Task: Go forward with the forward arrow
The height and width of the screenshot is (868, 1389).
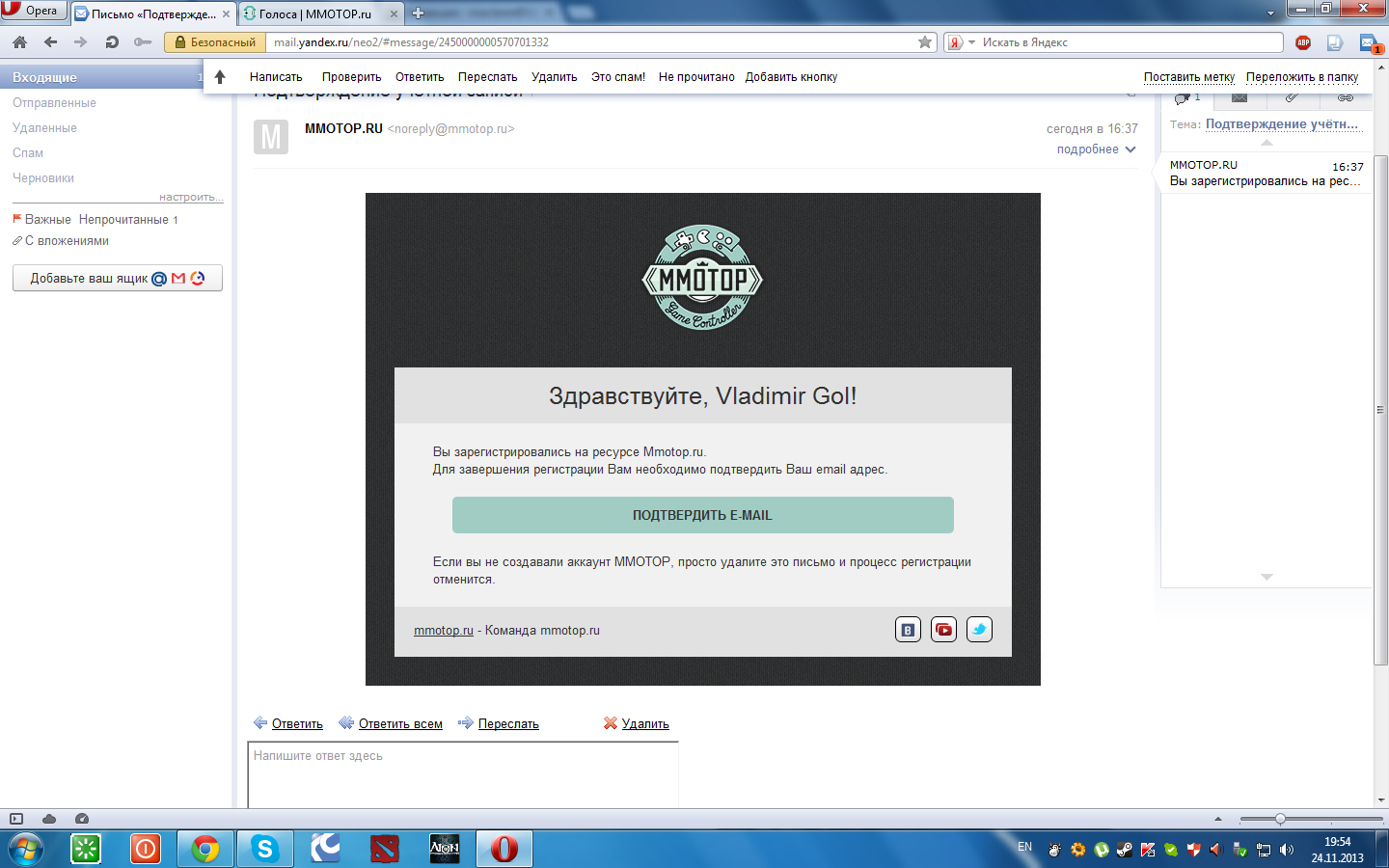Action: [81, 42]
